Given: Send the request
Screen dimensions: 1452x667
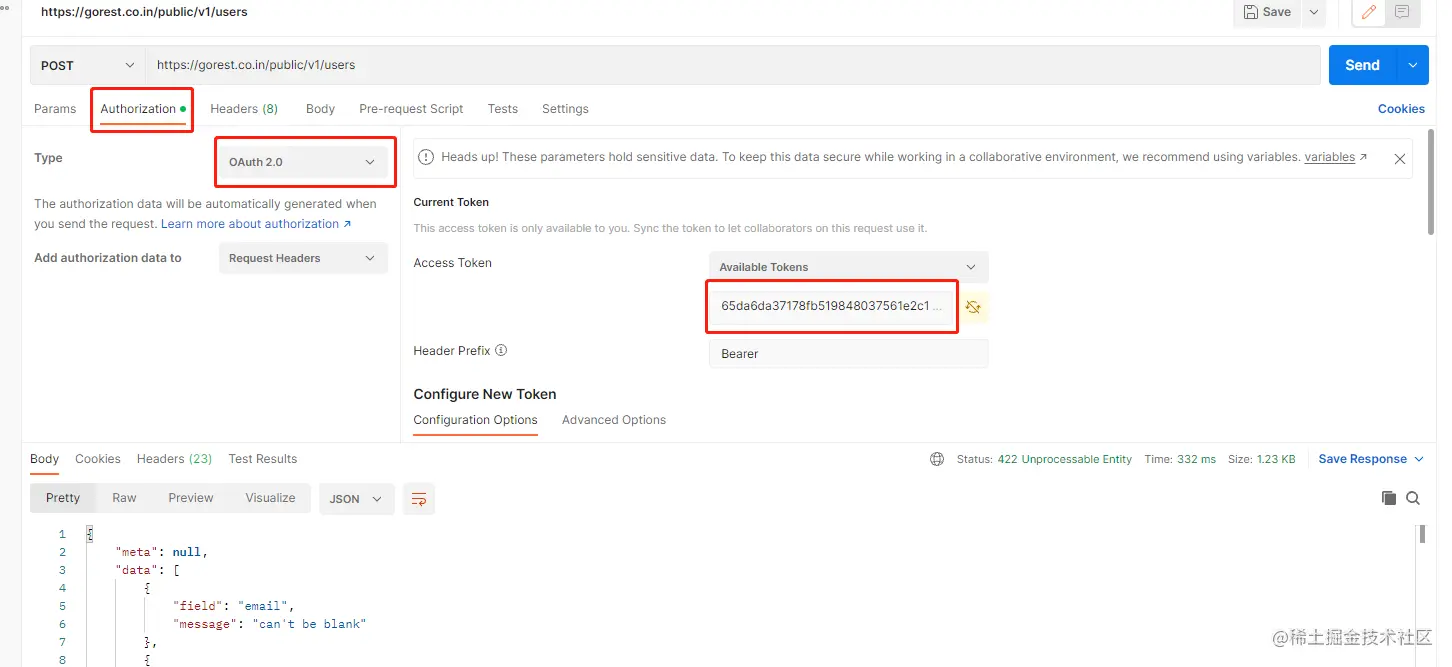Looking at the screenshot, I should pos(1362,65).
